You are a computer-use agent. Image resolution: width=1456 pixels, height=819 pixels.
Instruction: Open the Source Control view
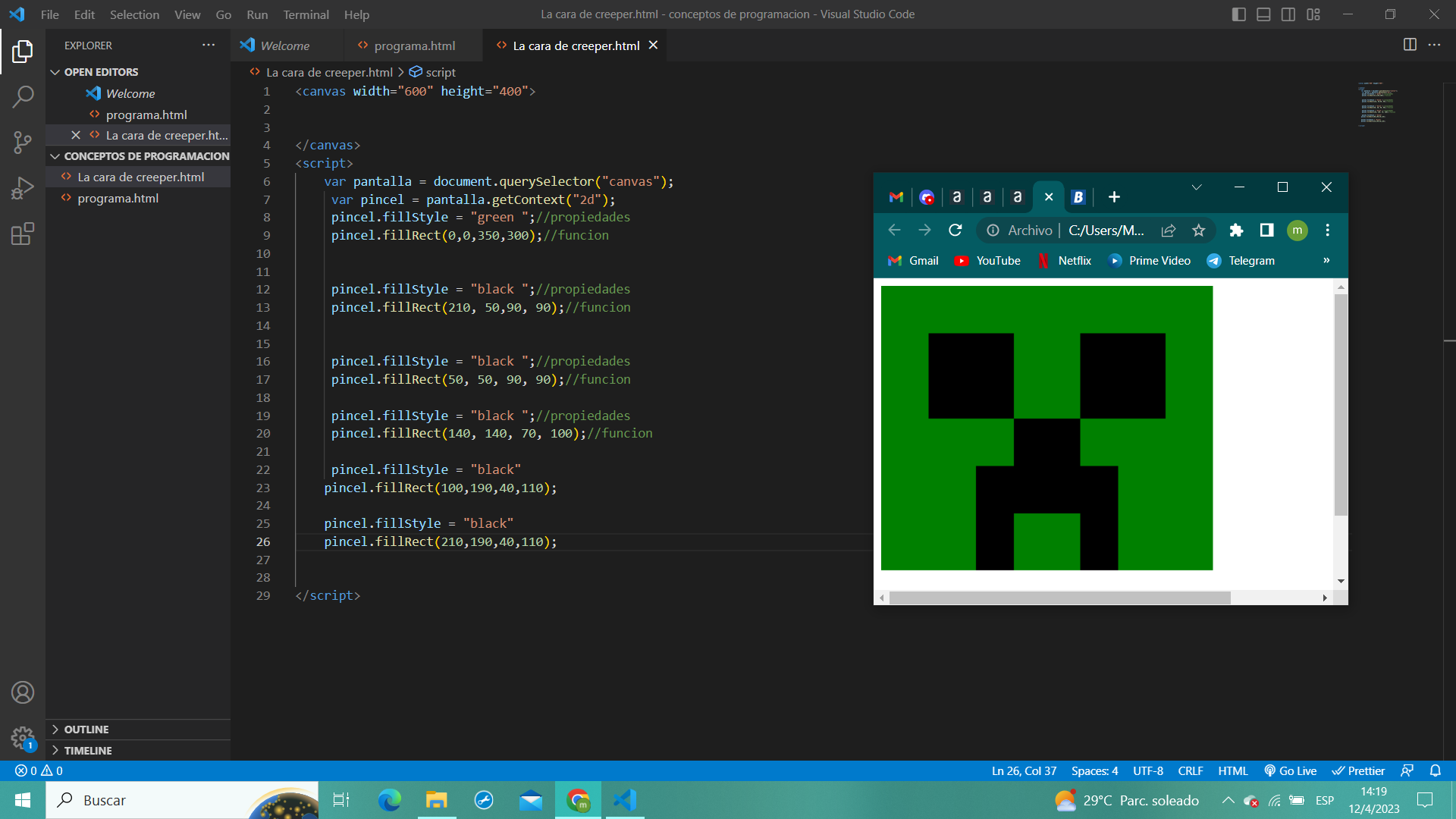pos(23,142)
